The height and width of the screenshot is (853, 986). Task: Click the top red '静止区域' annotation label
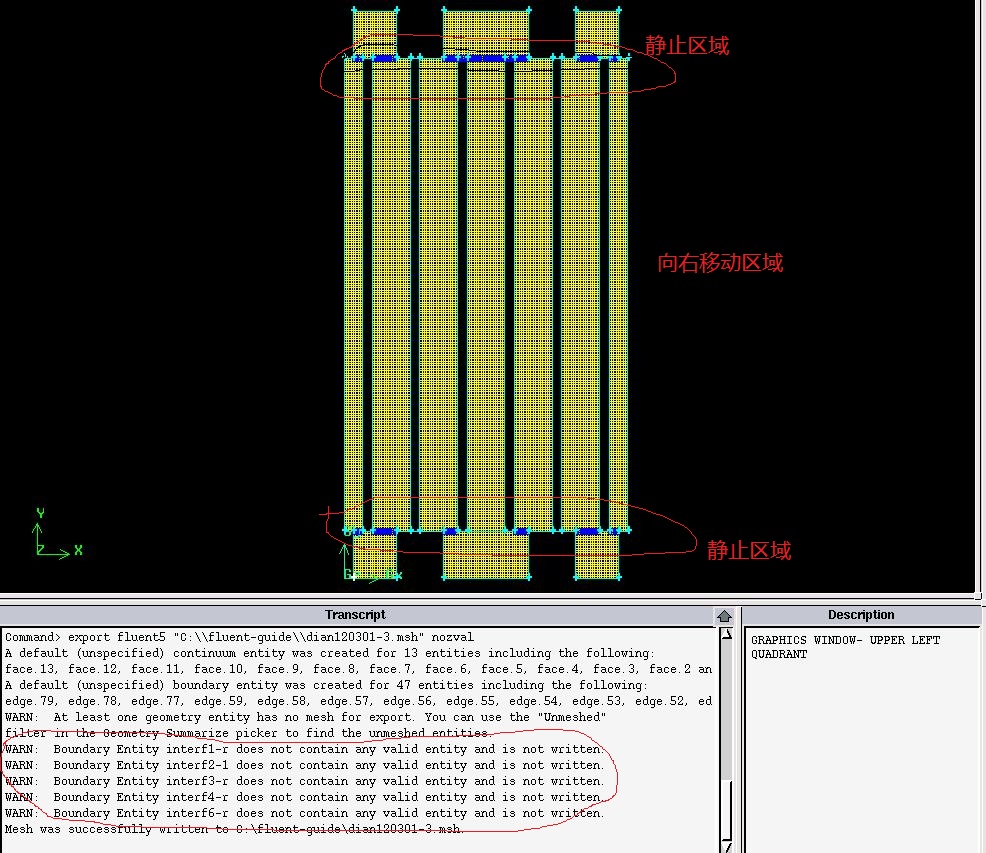point(687,45)
